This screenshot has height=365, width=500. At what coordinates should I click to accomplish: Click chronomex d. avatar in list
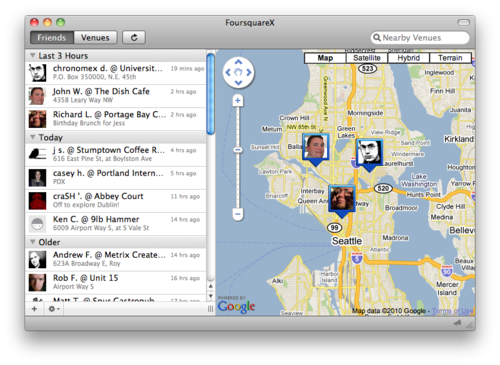coord(37,72)
